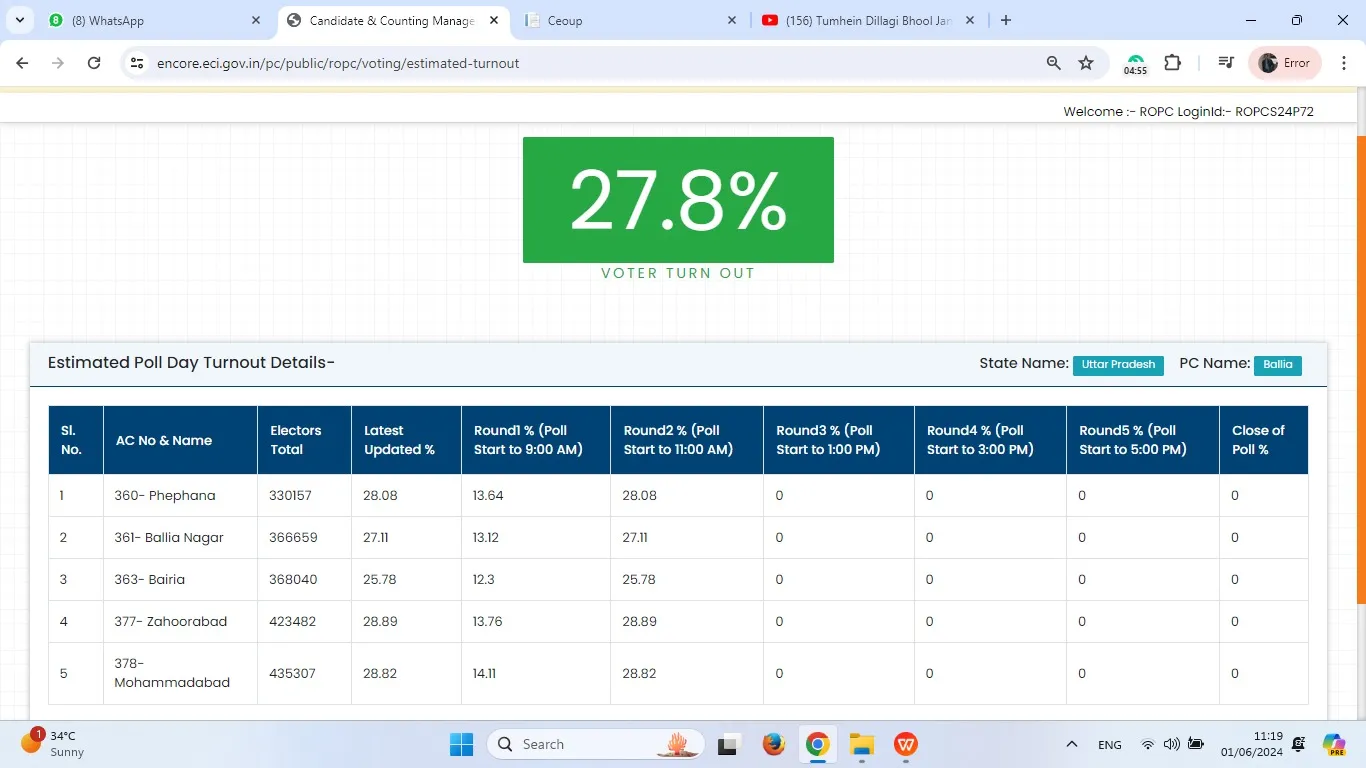This screenshot has height=768, width=1366.
Task: Click the Round4 % column header
Action: (989, 440)
